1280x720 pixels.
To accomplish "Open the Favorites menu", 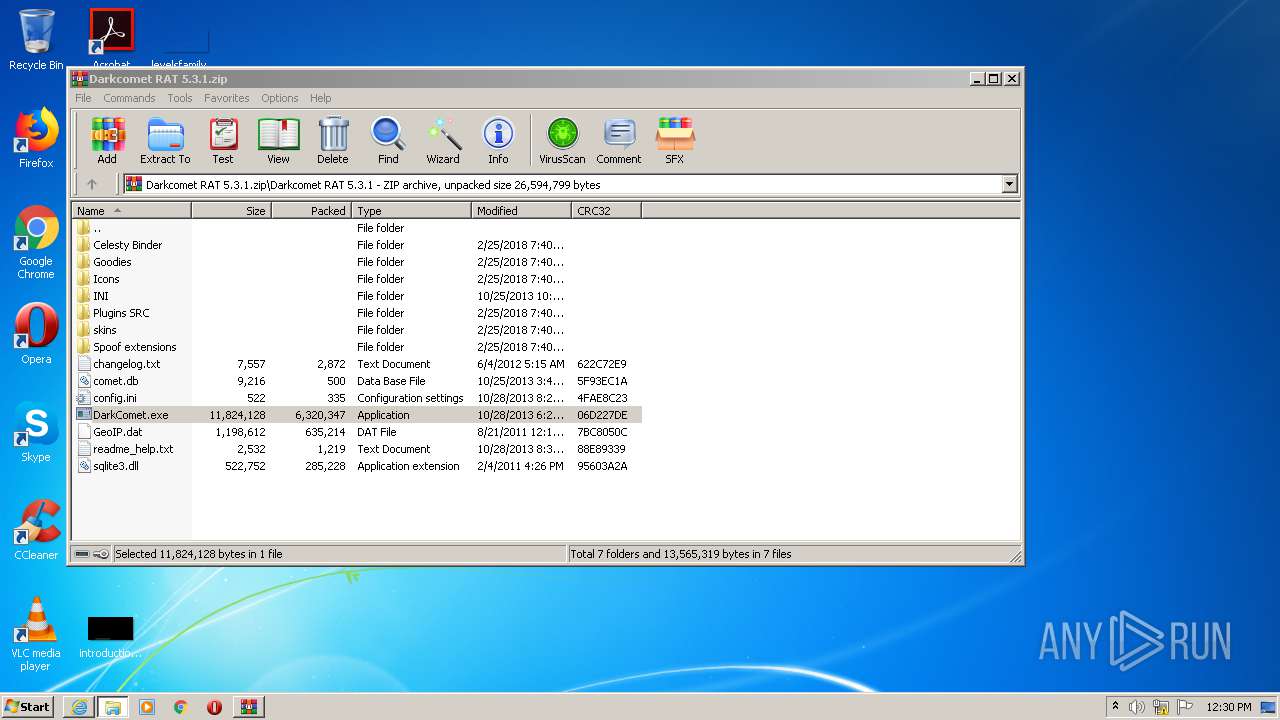I will coord(227,98).
